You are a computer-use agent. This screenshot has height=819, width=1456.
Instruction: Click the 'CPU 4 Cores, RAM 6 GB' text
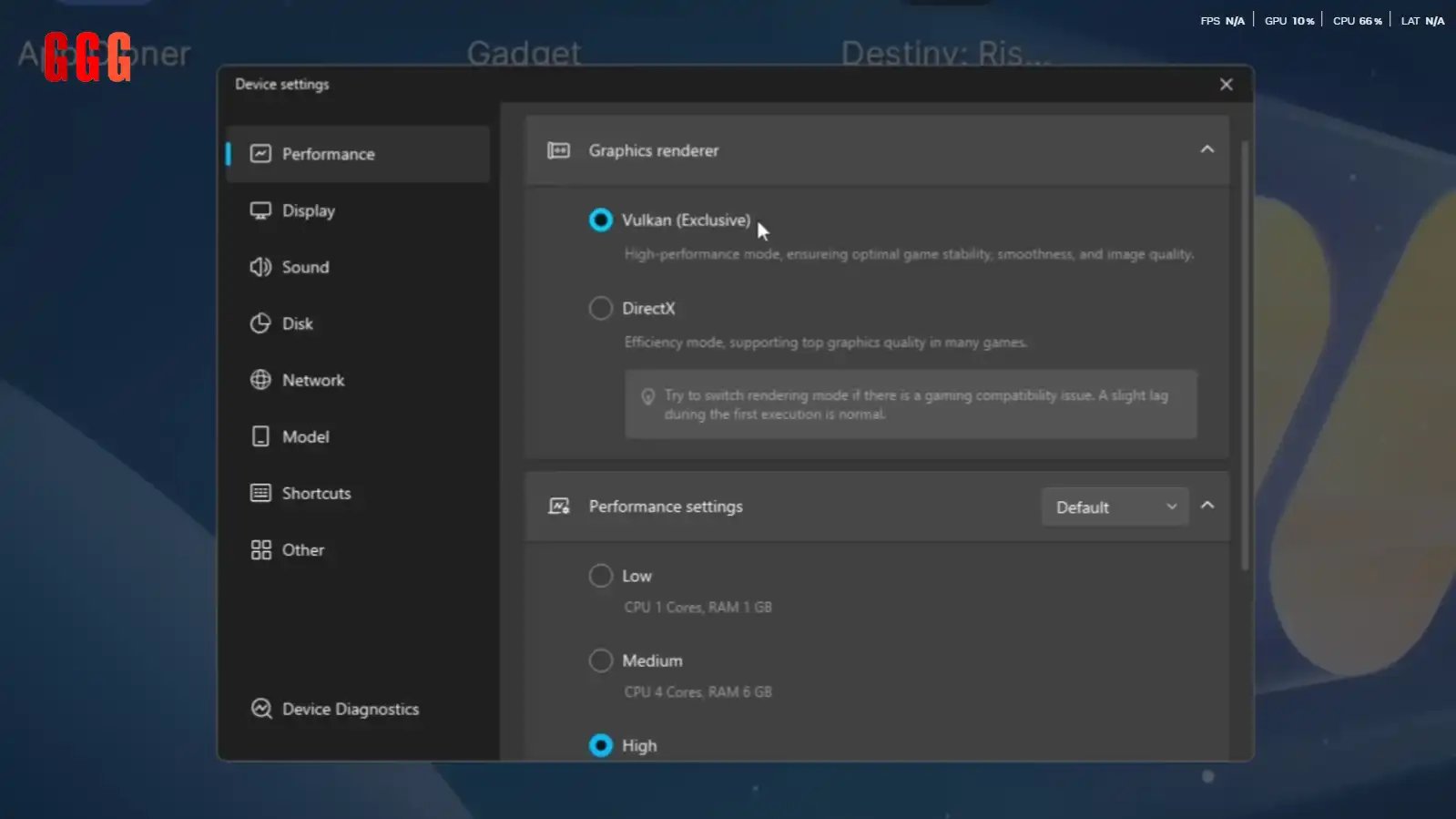click(697, 691)
